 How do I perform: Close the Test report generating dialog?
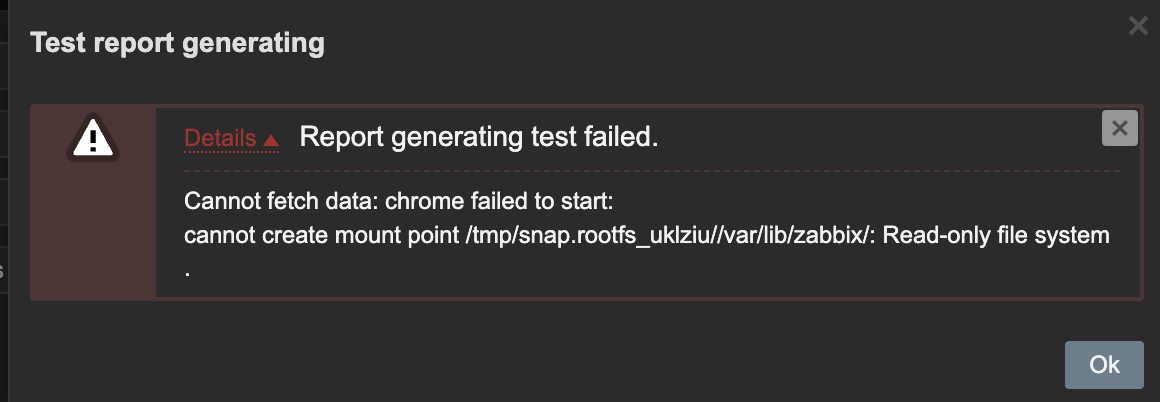coord(1137,26)
